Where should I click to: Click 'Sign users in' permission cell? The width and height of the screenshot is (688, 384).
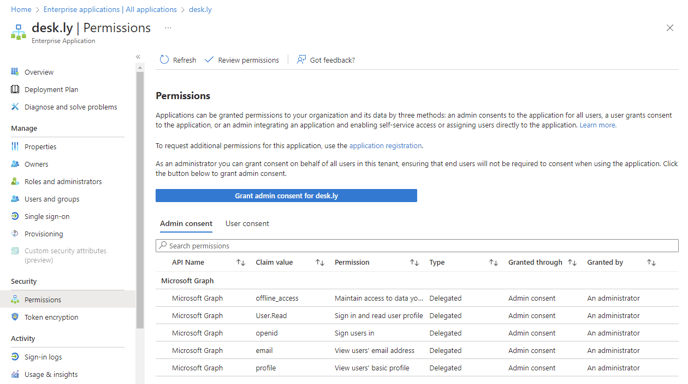[x=355, y=333]
